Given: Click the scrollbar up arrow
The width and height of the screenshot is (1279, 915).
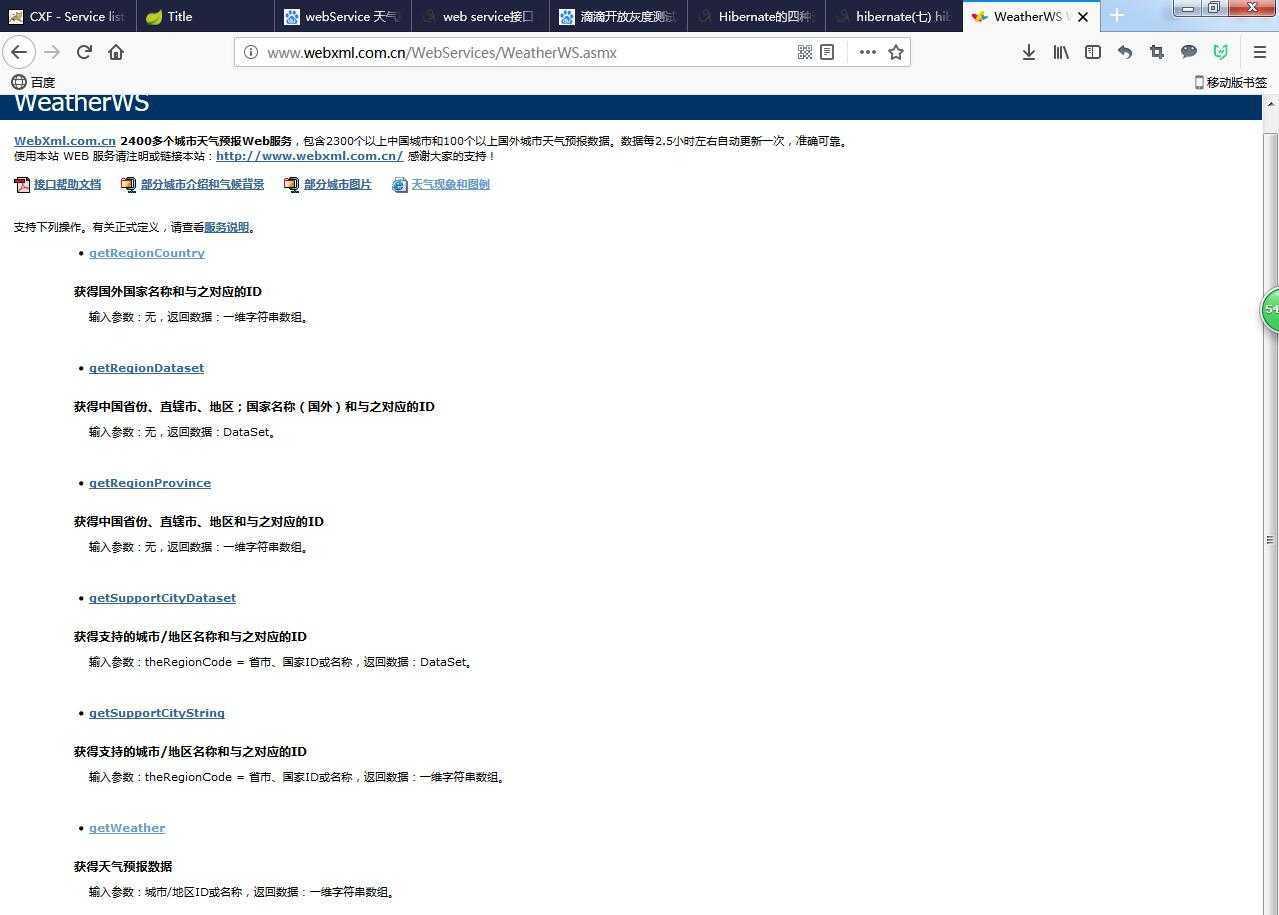Looking at the screenshot, I should 1270,104.
